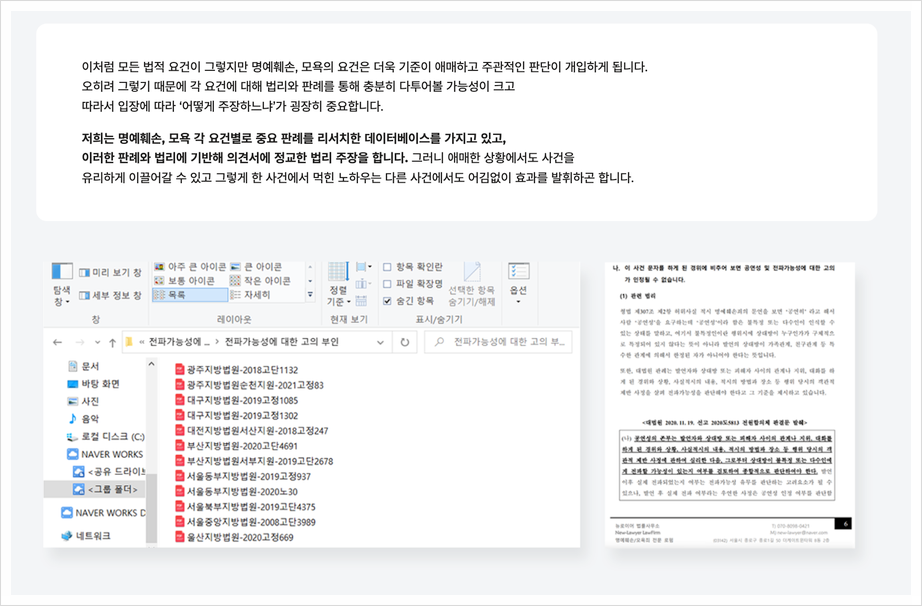Go back with the back arrow
This screenshot has width=922, height=606.
57,342
